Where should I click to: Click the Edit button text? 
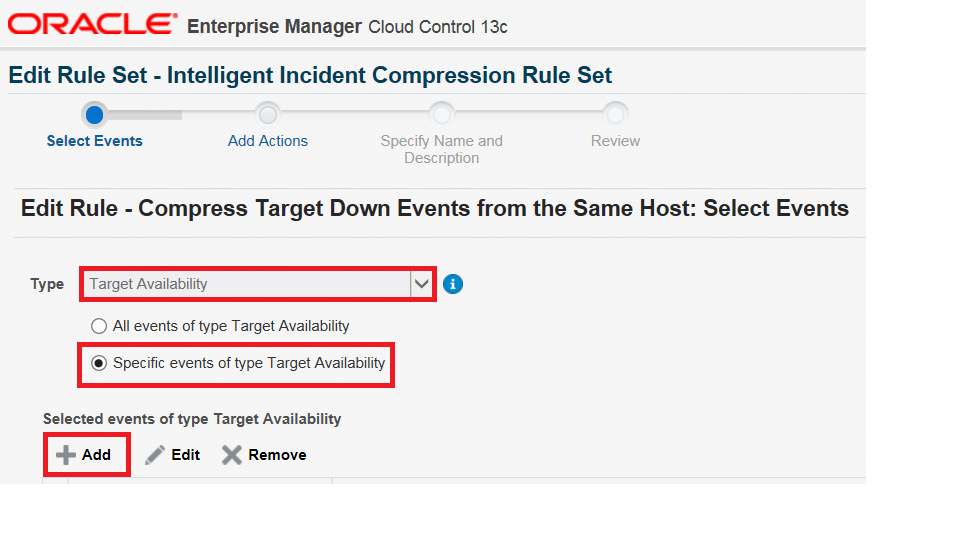point(186,455)
